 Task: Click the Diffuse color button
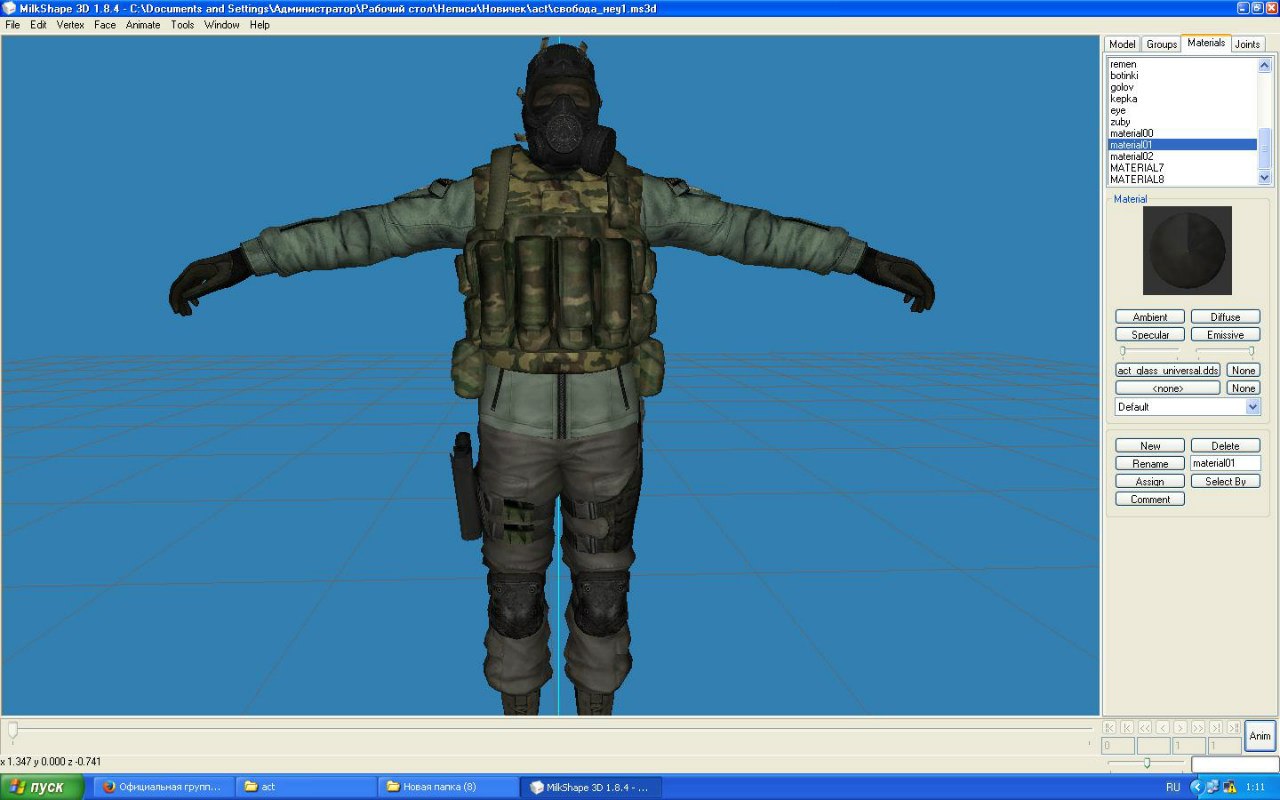[x=1225, y=317]
